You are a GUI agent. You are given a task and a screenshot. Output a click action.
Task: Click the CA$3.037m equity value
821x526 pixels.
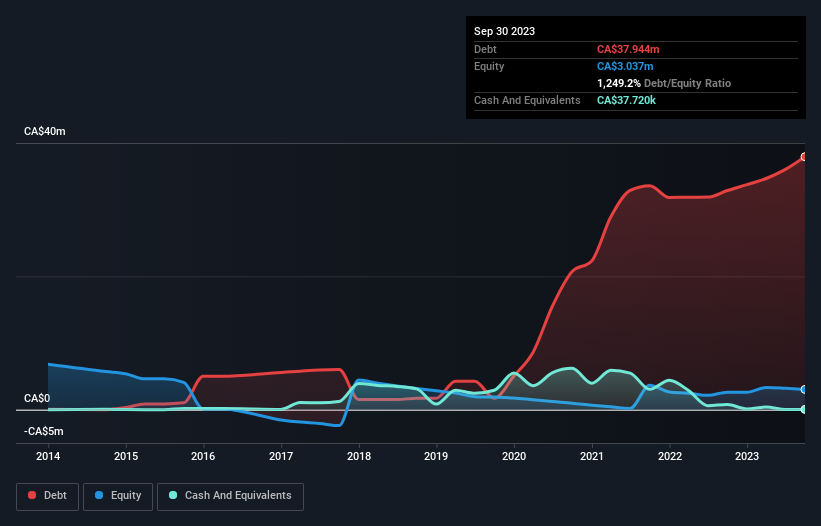[x=625, y=66]
